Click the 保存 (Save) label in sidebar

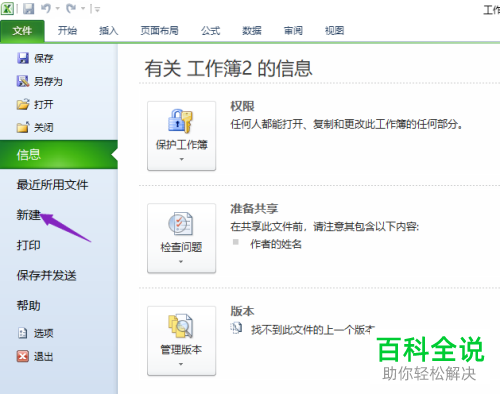[43, 59]
